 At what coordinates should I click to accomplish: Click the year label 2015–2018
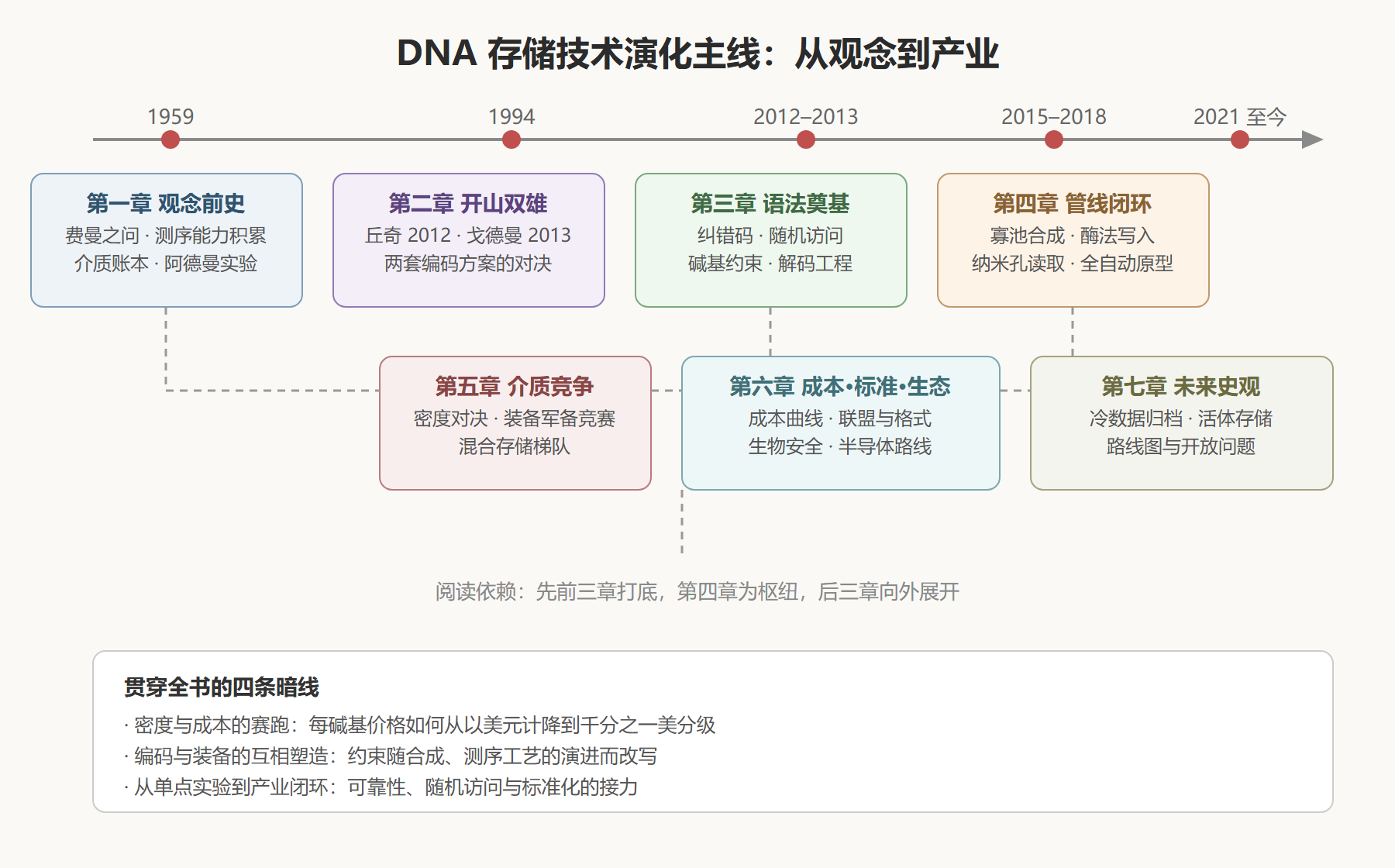click(x=1054, y=116)
